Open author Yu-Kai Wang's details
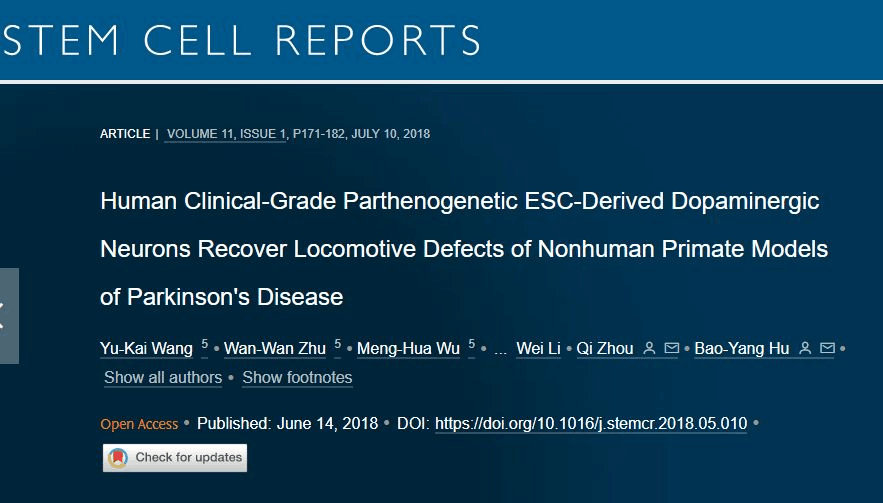 [146, 349]
